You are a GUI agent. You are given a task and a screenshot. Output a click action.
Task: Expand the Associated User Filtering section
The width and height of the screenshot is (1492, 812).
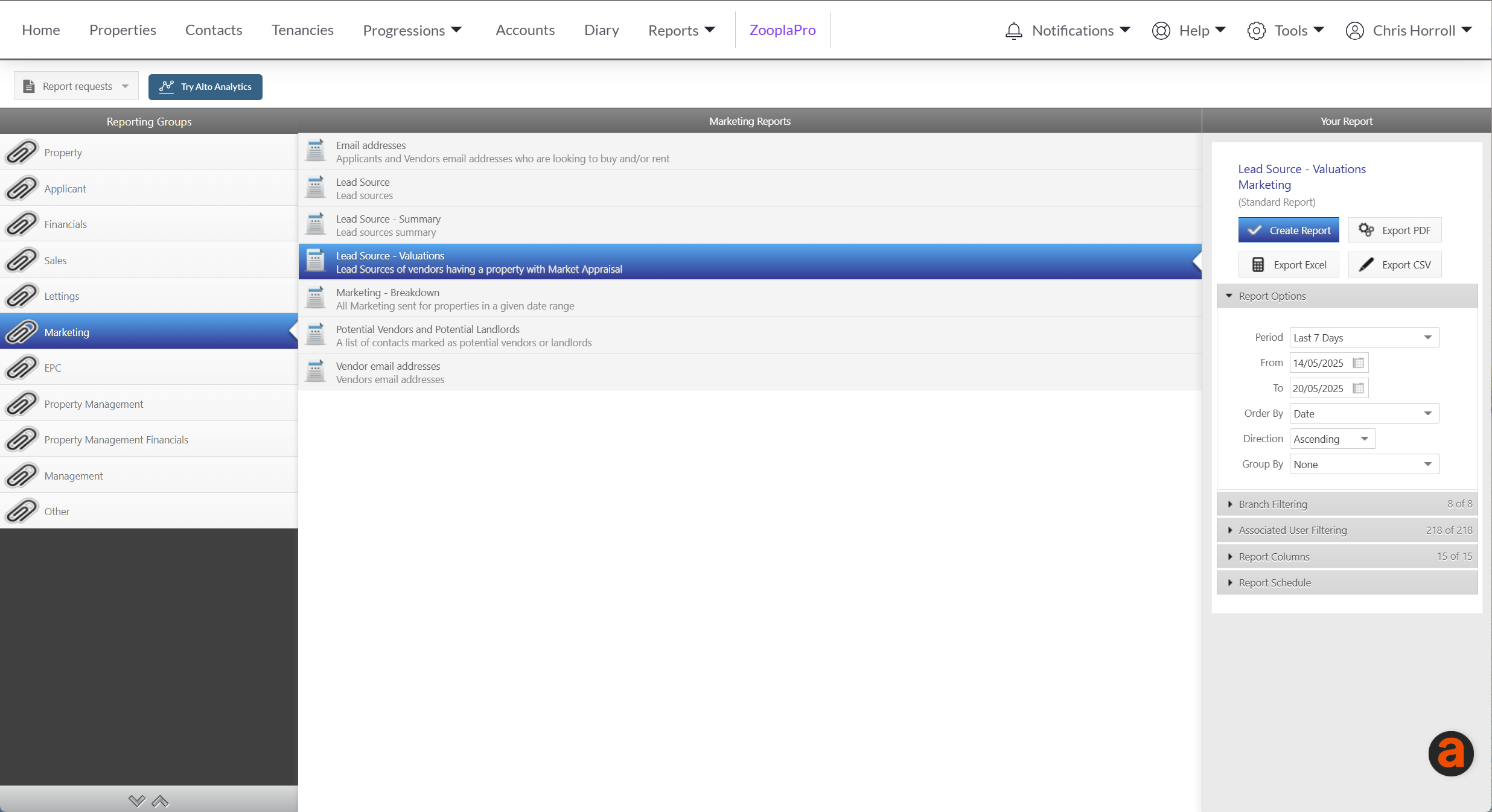1347,530
